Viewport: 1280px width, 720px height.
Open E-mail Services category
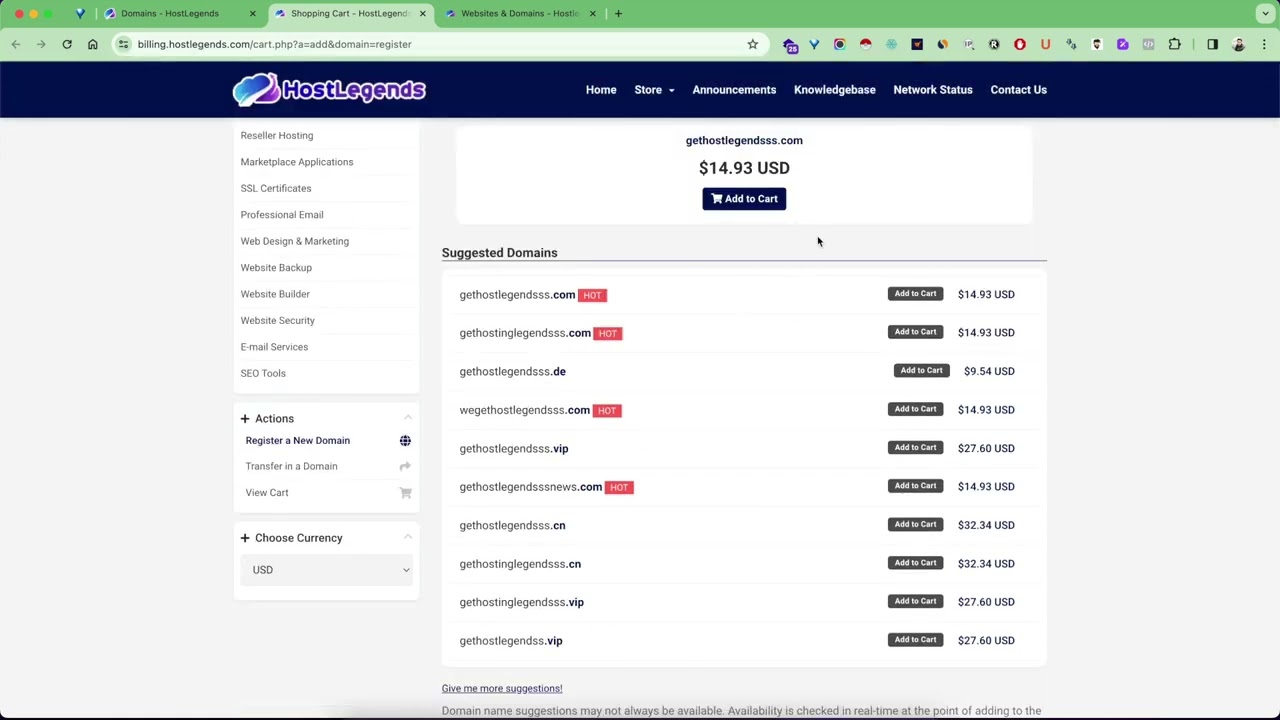(274, 347)
